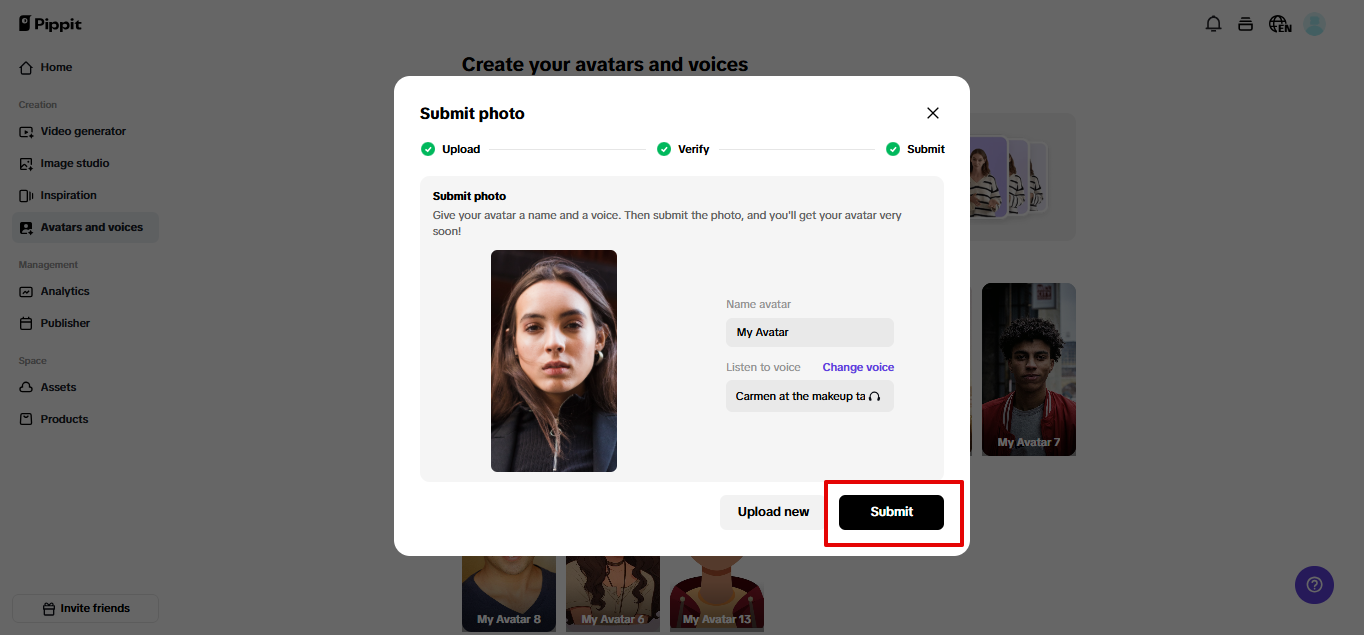The image size is (1364, 635).
Task: Click the Change voice link
Action: pos(858,367)
